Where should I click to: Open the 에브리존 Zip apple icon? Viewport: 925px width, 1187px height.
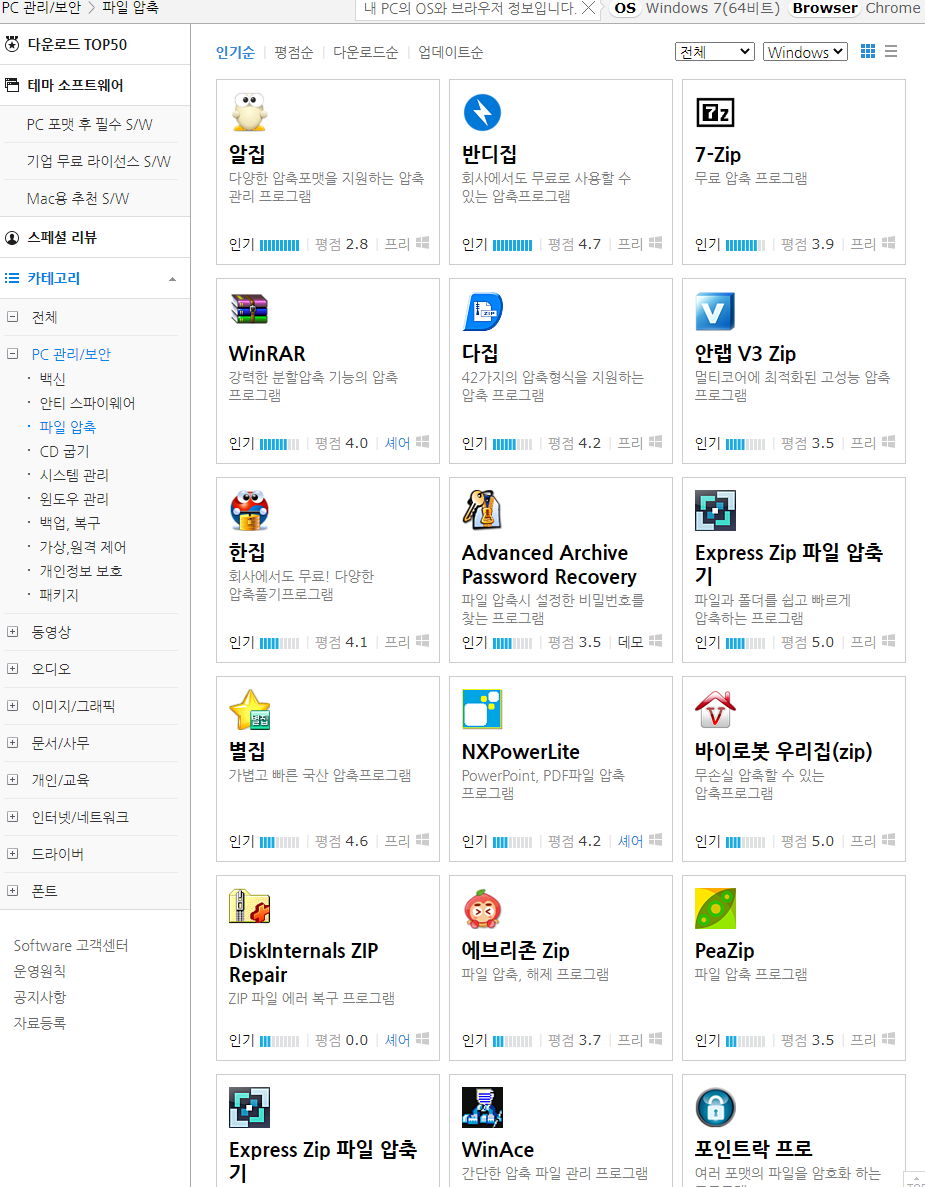(x=482, y=908)
